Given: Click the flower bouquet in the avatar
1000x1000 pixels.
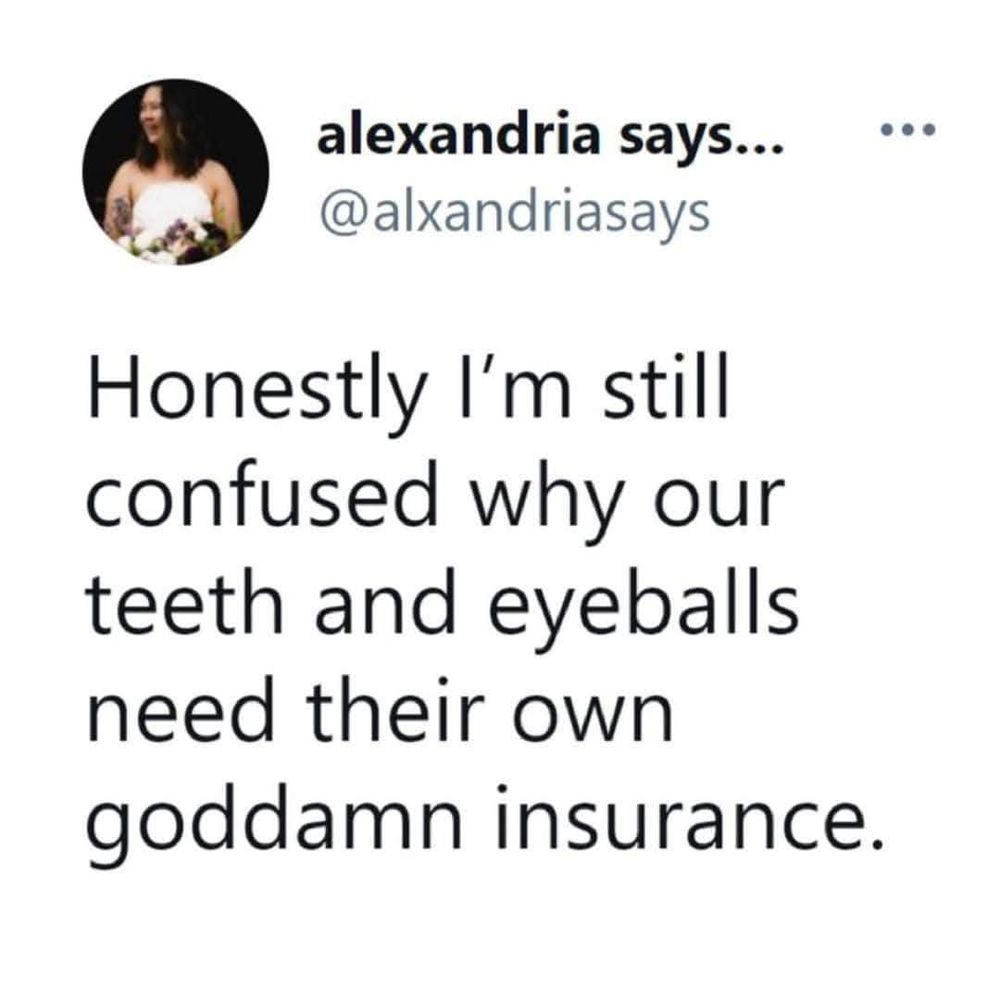Looking at the screenshot, I should 172,241.
